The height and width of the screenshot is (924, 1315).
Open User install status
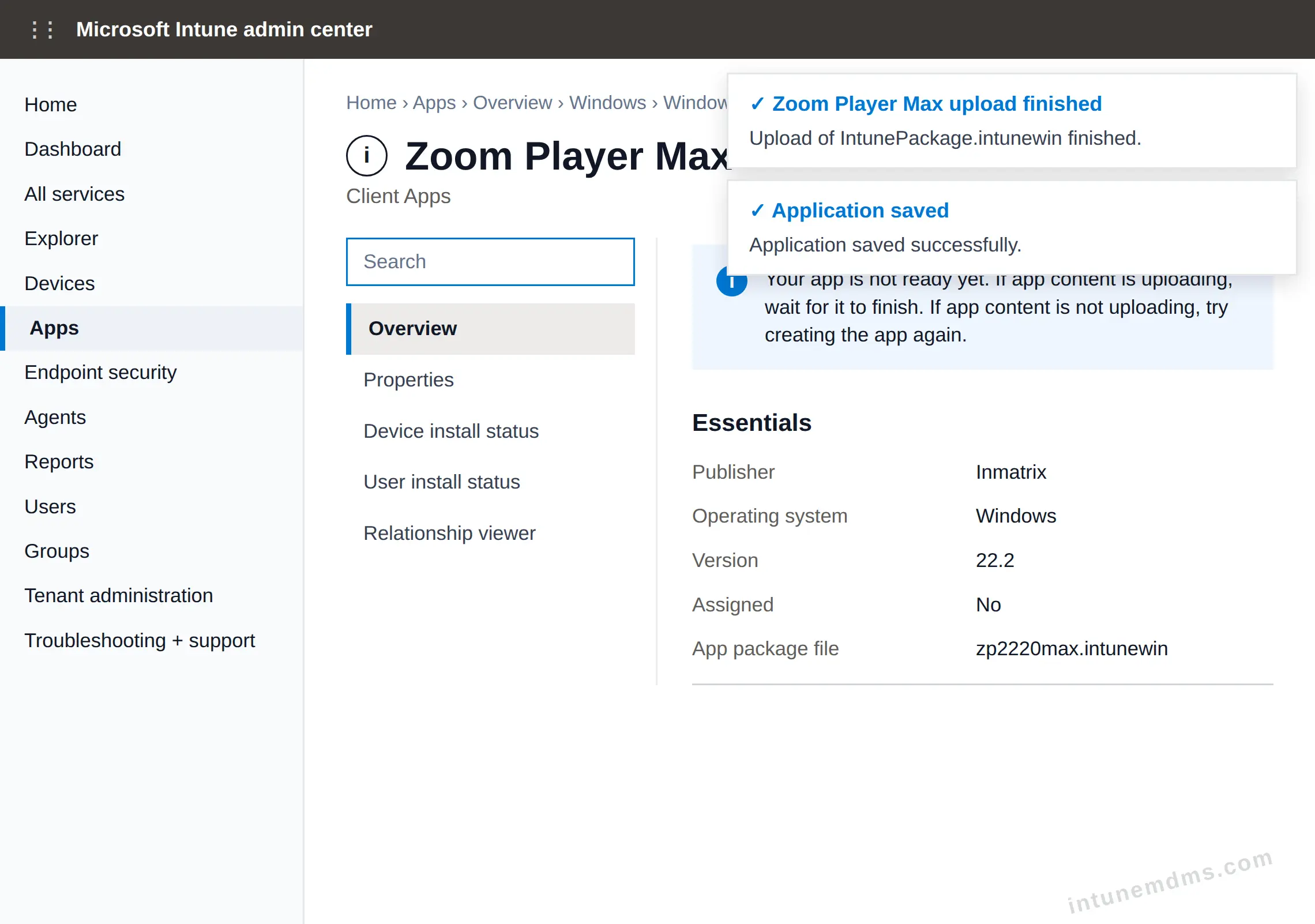[x=490, y=482]
